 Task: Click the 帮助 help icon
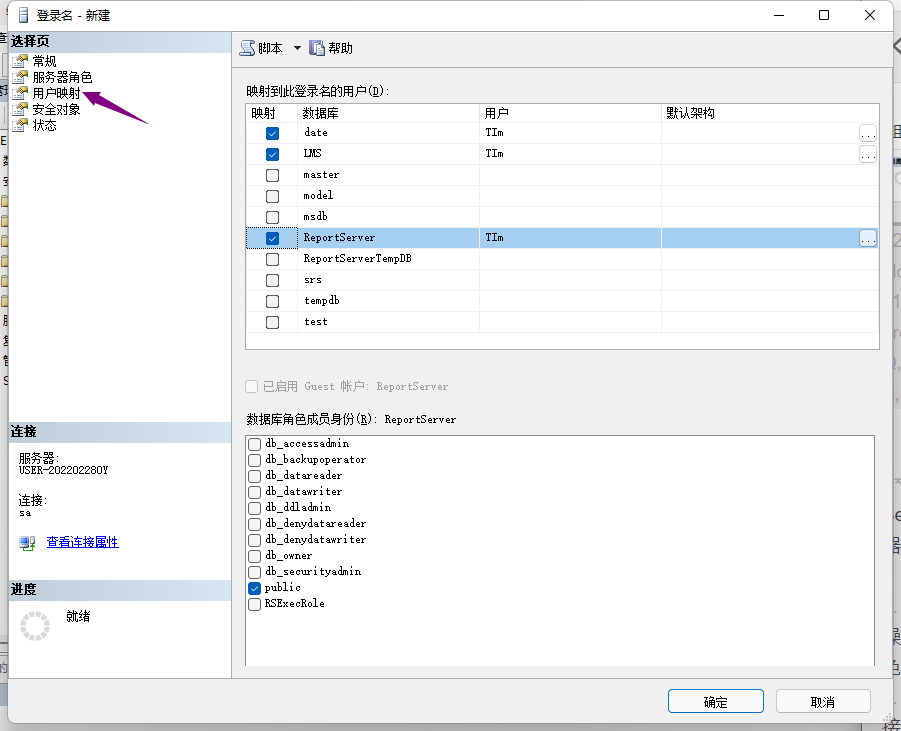coord(317,48)
